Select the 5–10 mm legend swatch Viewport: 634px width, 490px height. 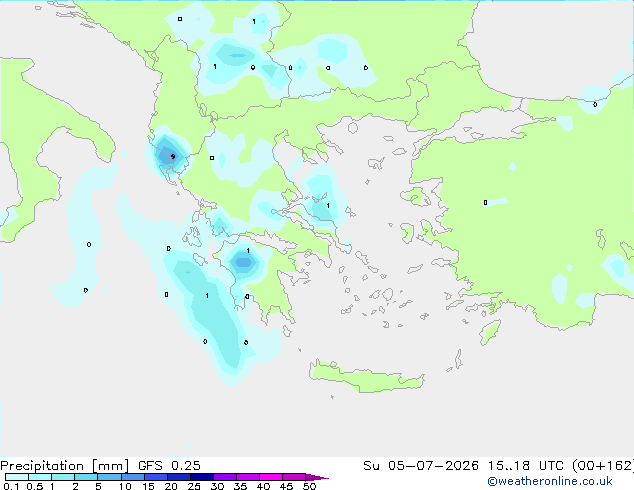(109, 477)
